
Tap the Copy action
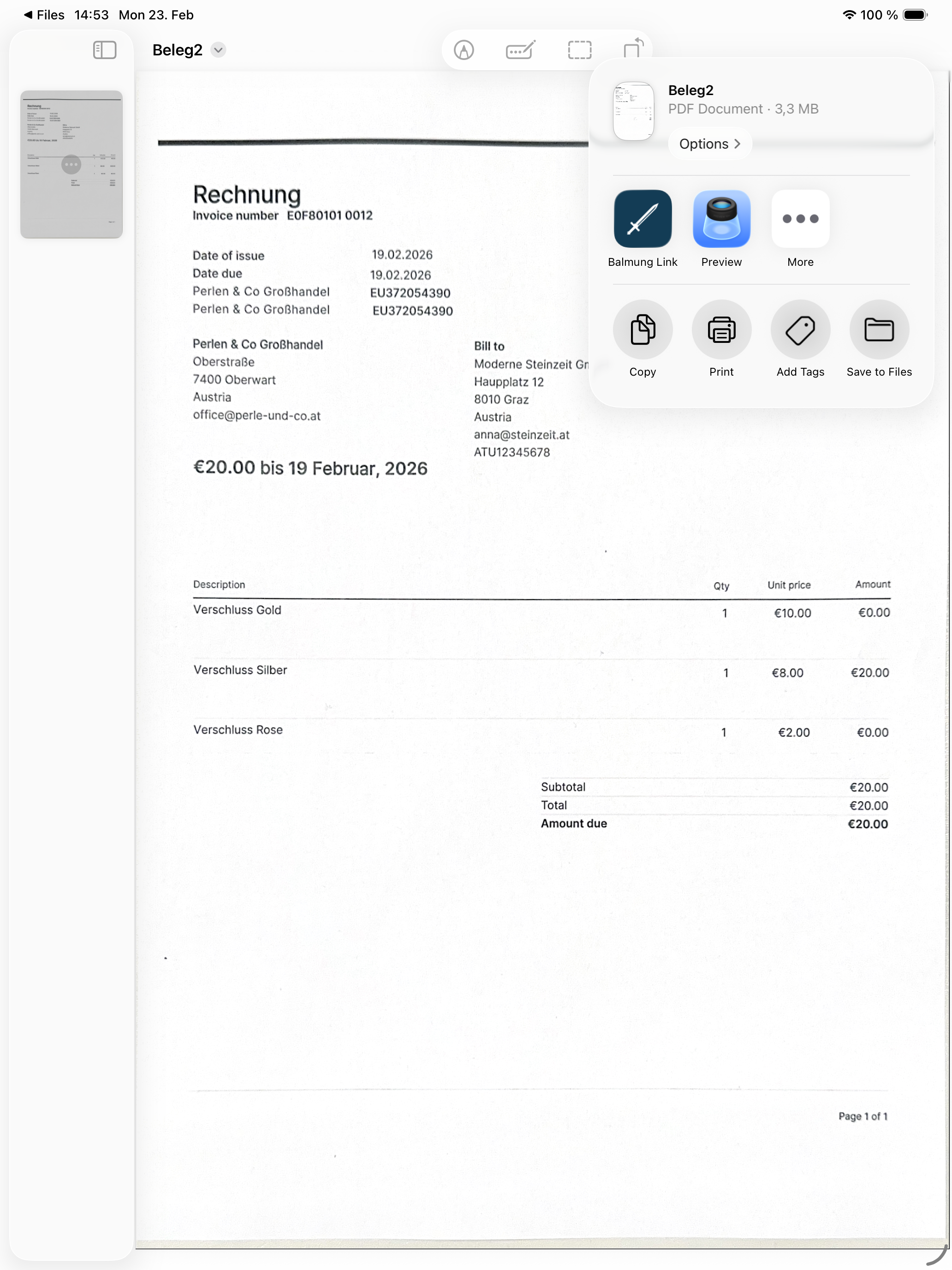tap(643, 329)
